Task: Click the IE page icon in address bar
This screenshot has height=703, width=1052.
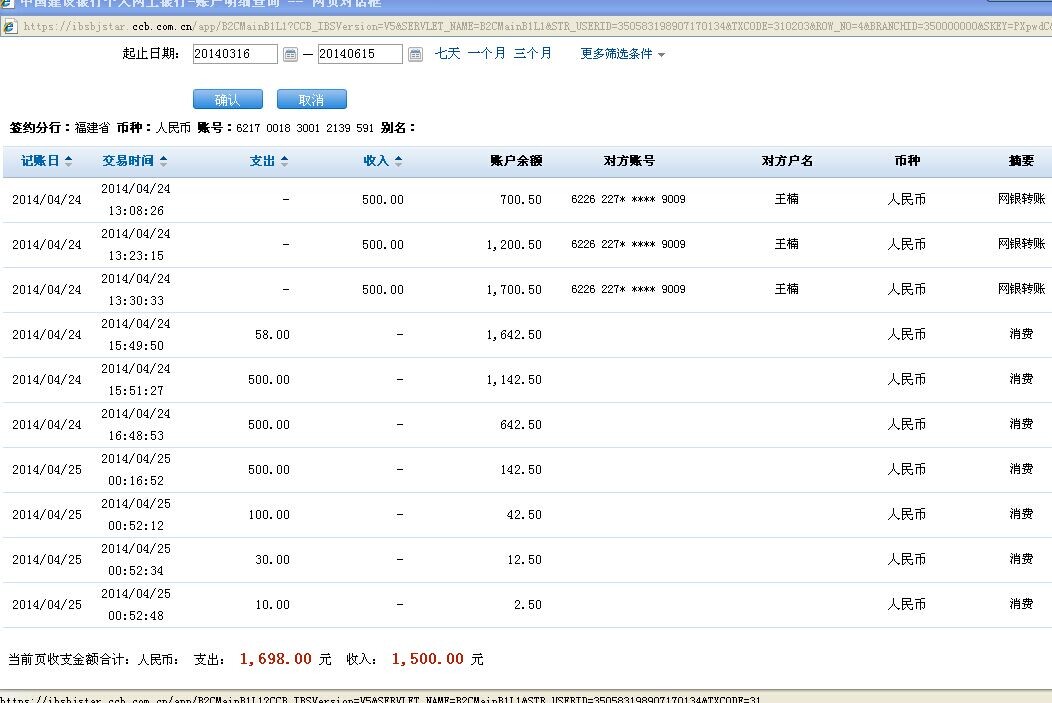Action: (x=9, y=27)
